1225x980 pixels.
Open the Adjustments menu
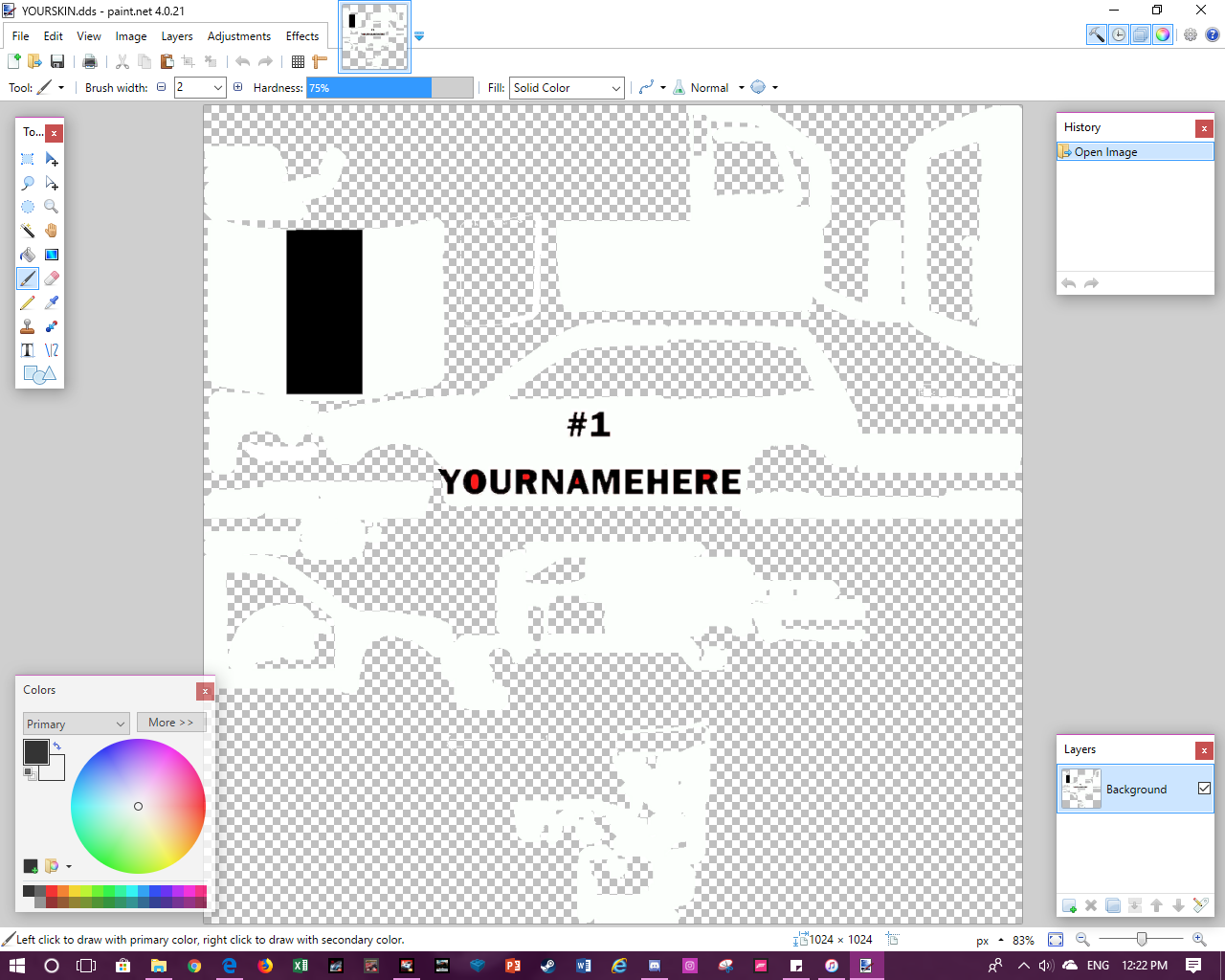coord(239,36)
